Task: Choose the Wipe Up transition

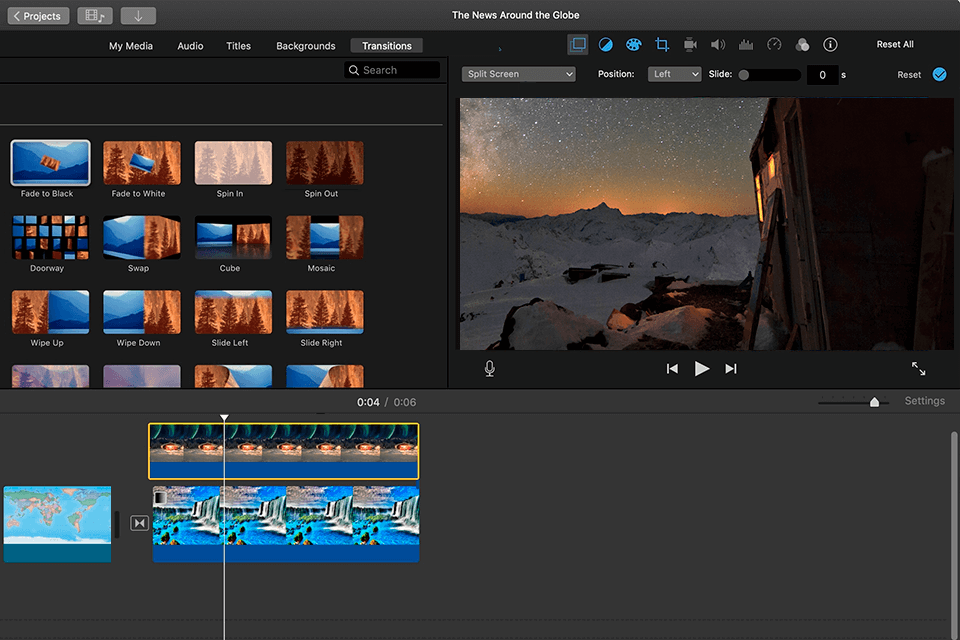Action: [x=50, y=312]
